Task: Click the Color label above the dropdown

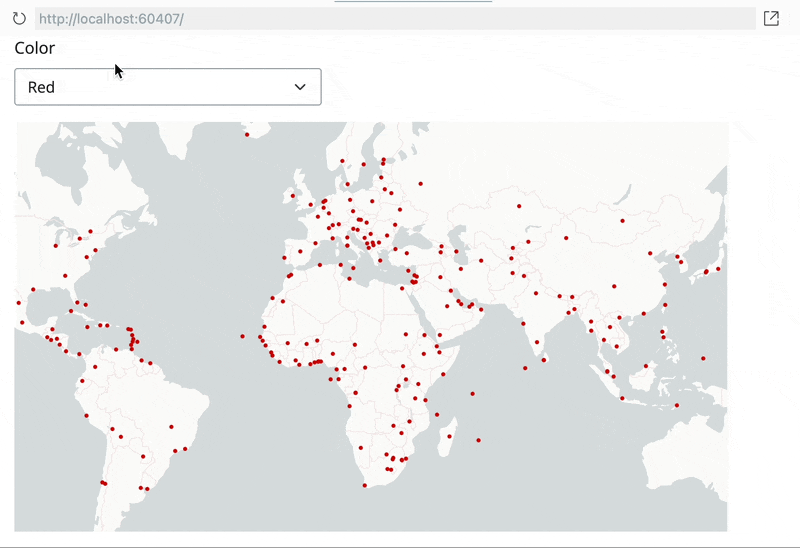Action: pyautogui.click(x=35, y=48)
